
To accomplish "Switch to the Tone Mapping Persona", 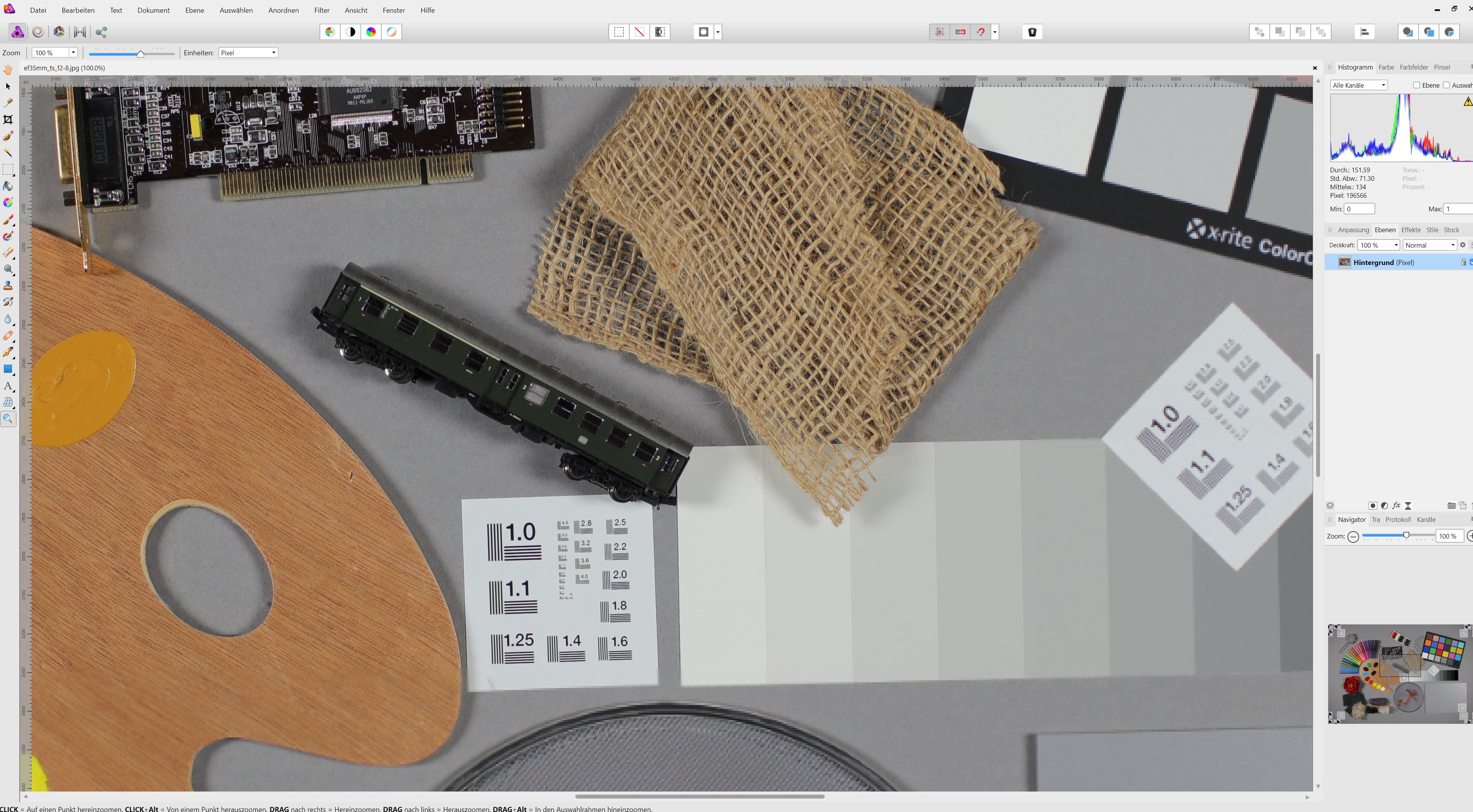I will [80, 32].
